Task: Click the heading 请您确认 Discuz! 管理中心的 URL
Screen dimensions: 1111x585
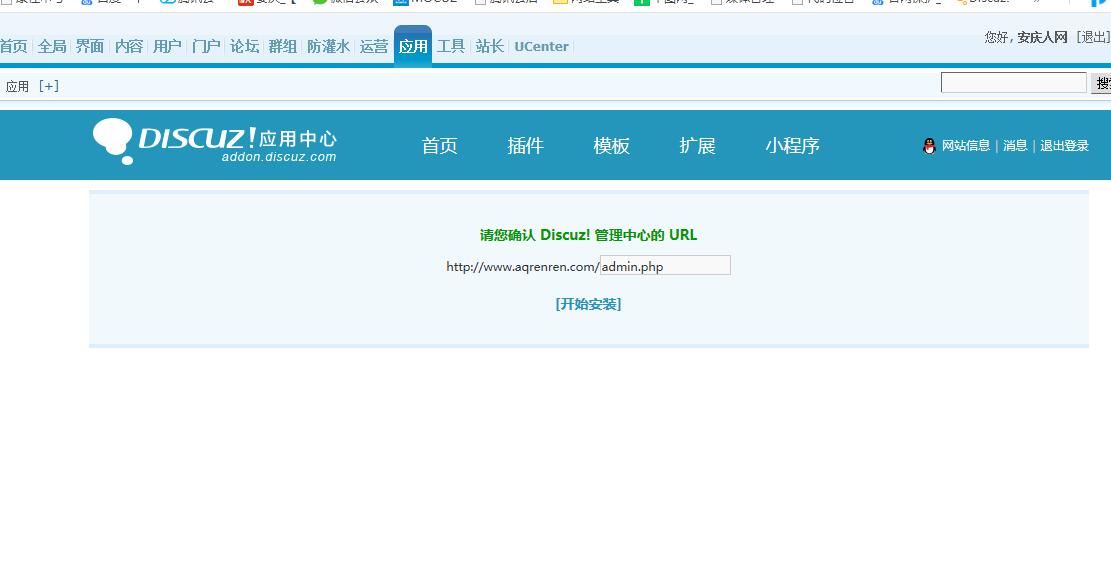Action: [x=589, y=235]
